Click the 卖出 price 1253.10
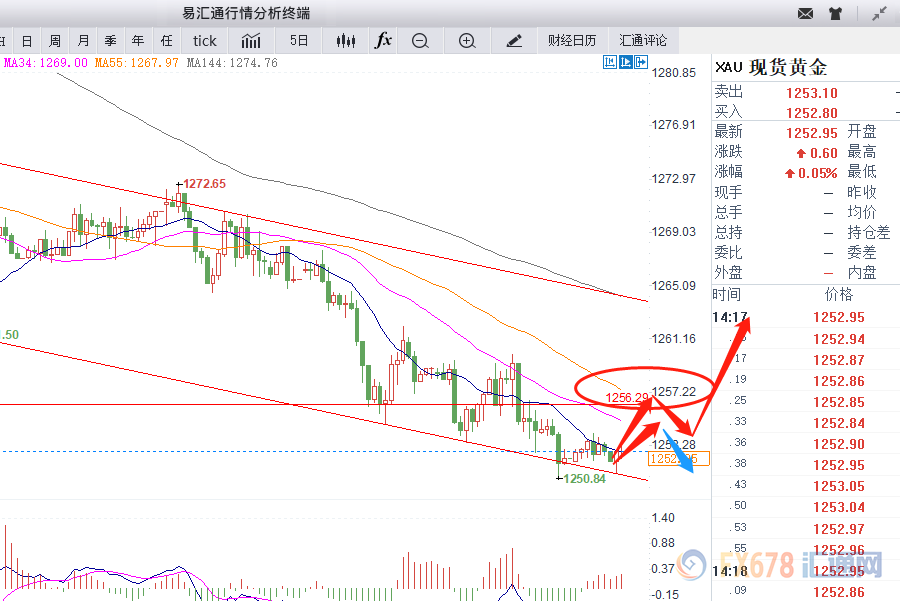Screen dimensions: 900x601 coord(812,93)
